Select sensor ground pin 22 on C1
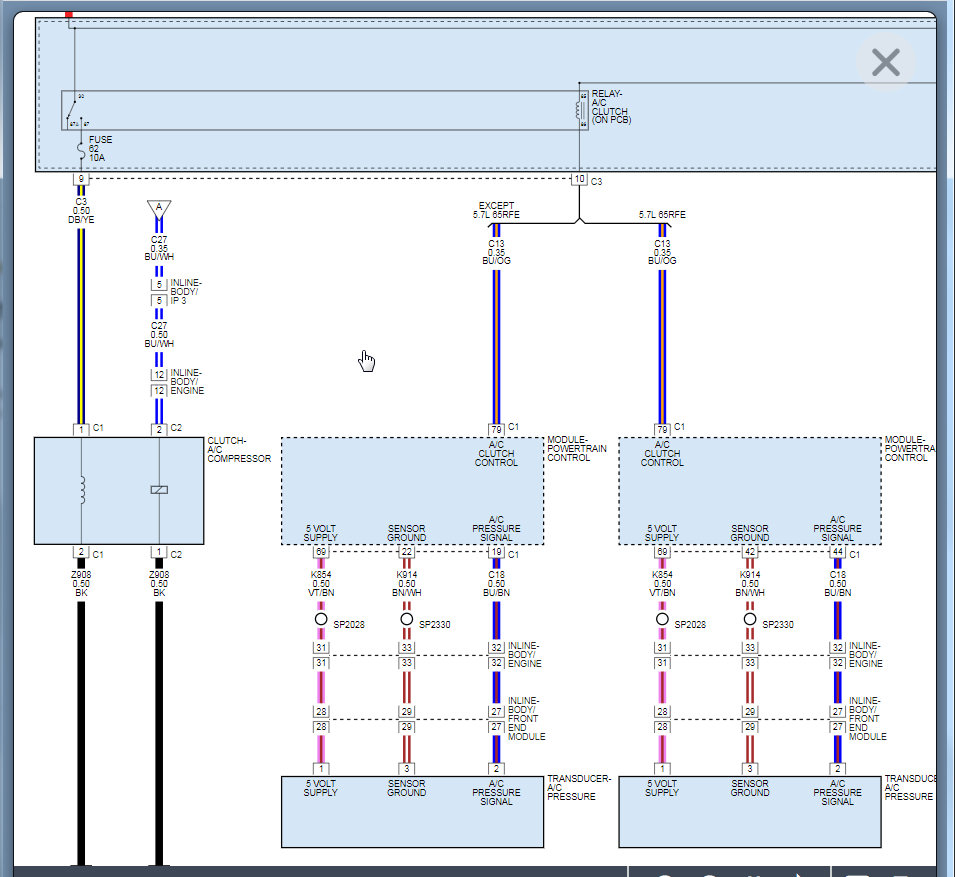 pos(407,552)
